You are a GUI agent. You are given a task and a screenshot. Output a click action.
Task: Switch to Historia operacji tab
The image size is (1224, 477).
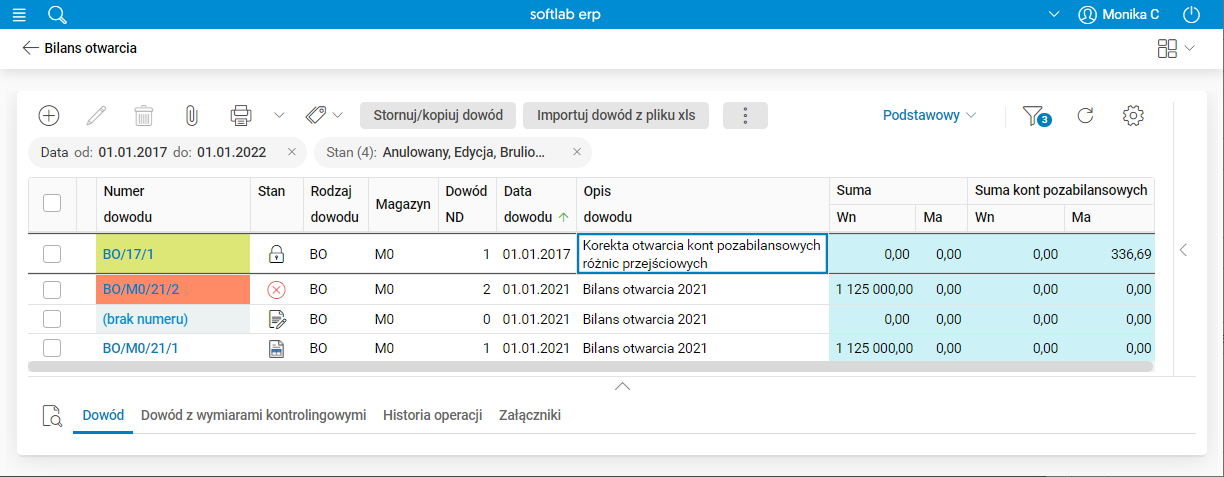433,414
